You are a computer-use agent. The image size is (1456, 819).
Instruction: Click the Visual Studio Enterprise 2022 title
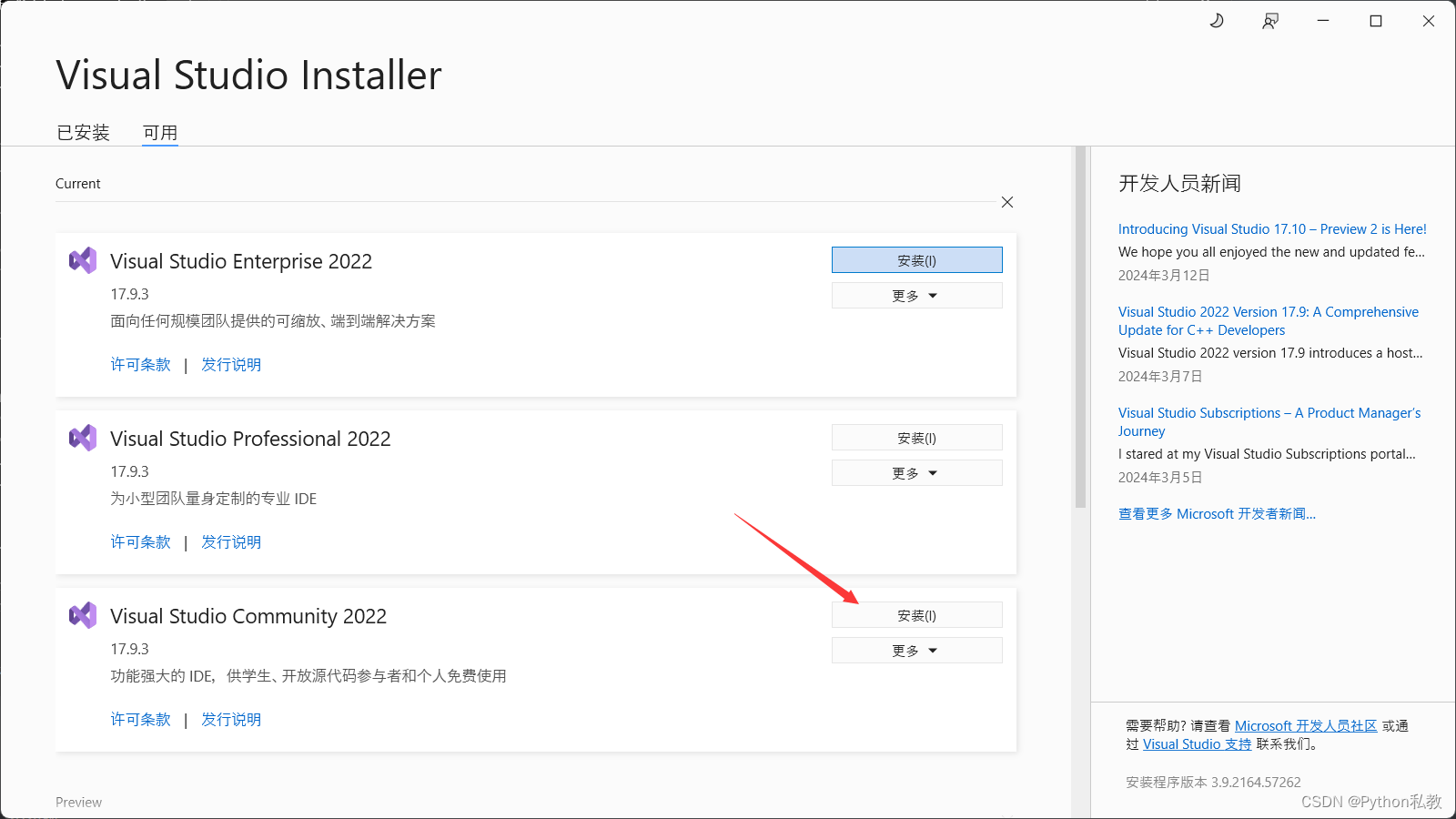click(241, 261)
